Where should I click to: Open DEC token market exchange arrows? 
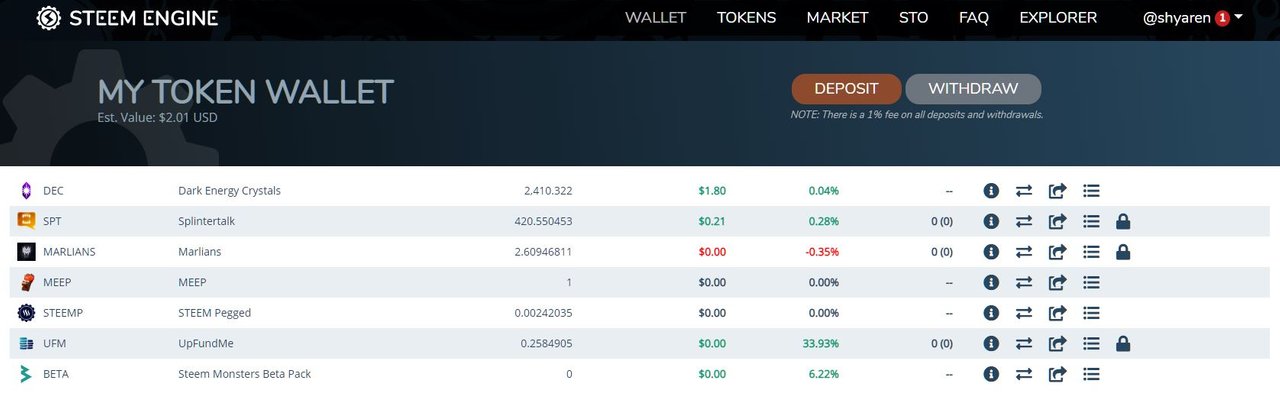[x=1024, y=191]
